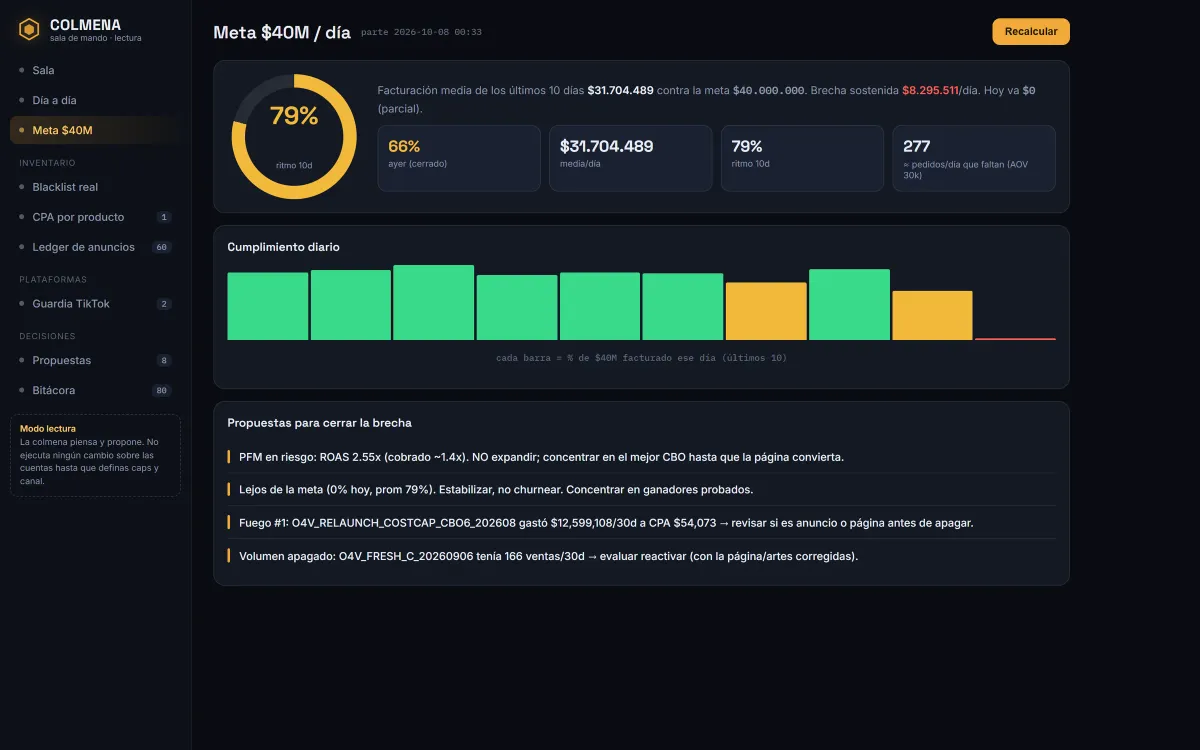The width and height of the screenshot is (1200, 750).
Task: Open CPA por producto page
Action: (95, 217)
